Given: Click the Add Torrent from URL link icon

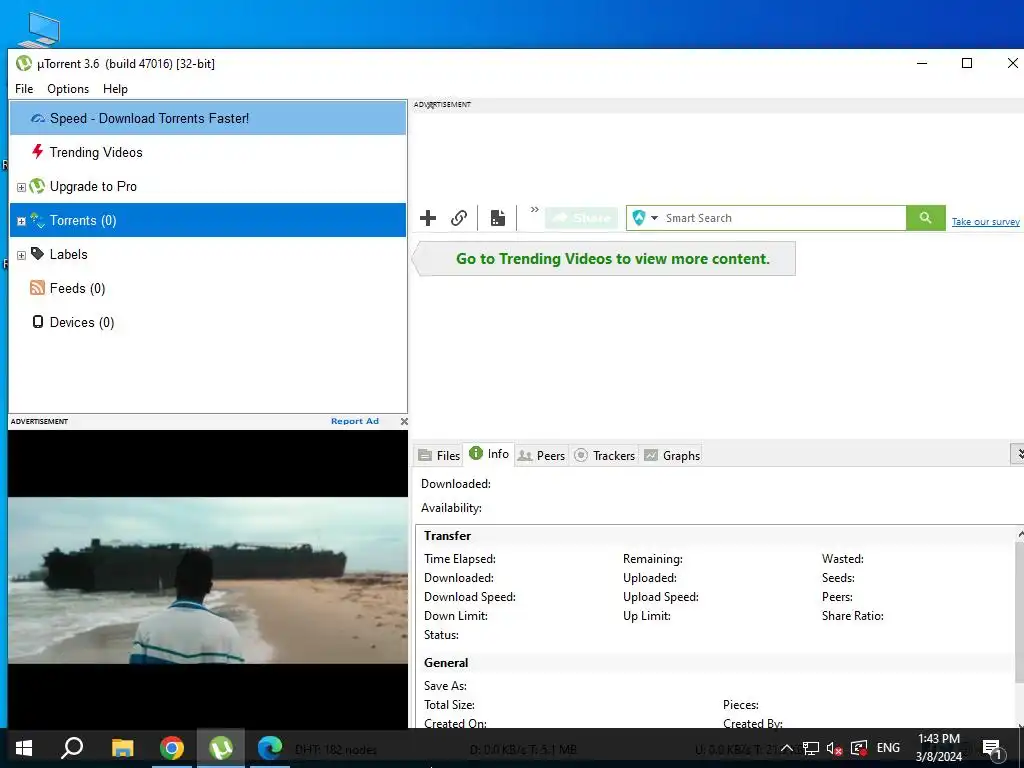Looking at the screenshot, I should click(x=459, y=218).
